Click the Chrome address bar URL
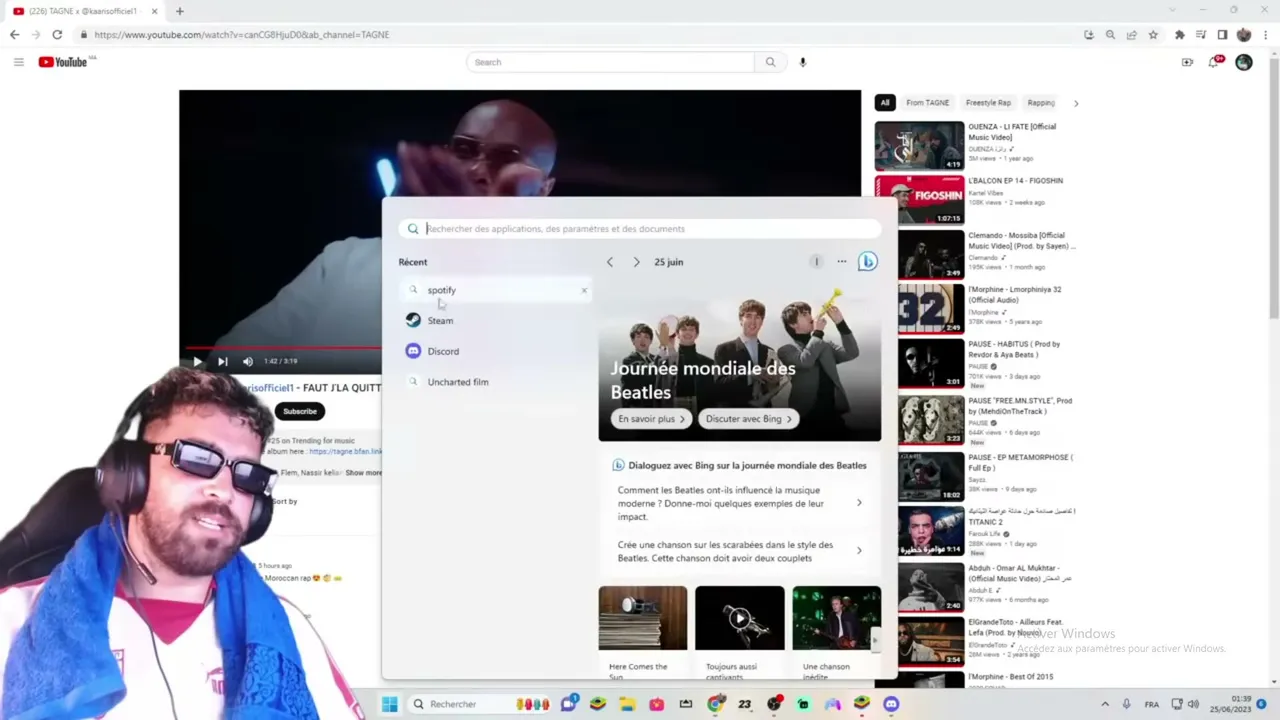 pyautogui.click(x=241, y=35)
